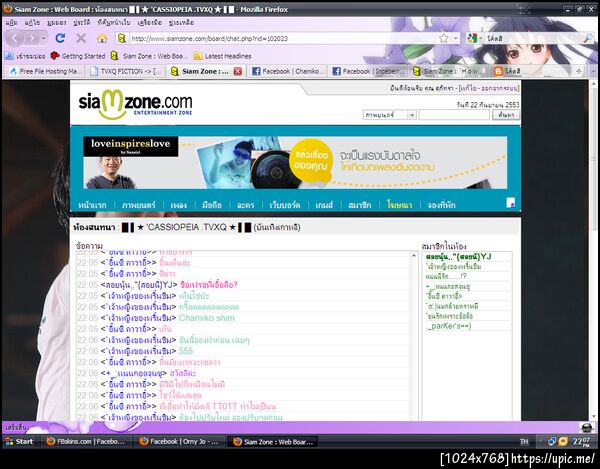The width and height of the screenshot is (600, 469).
Task: Click the status bar addon icon
Action: tap(587, 427)
